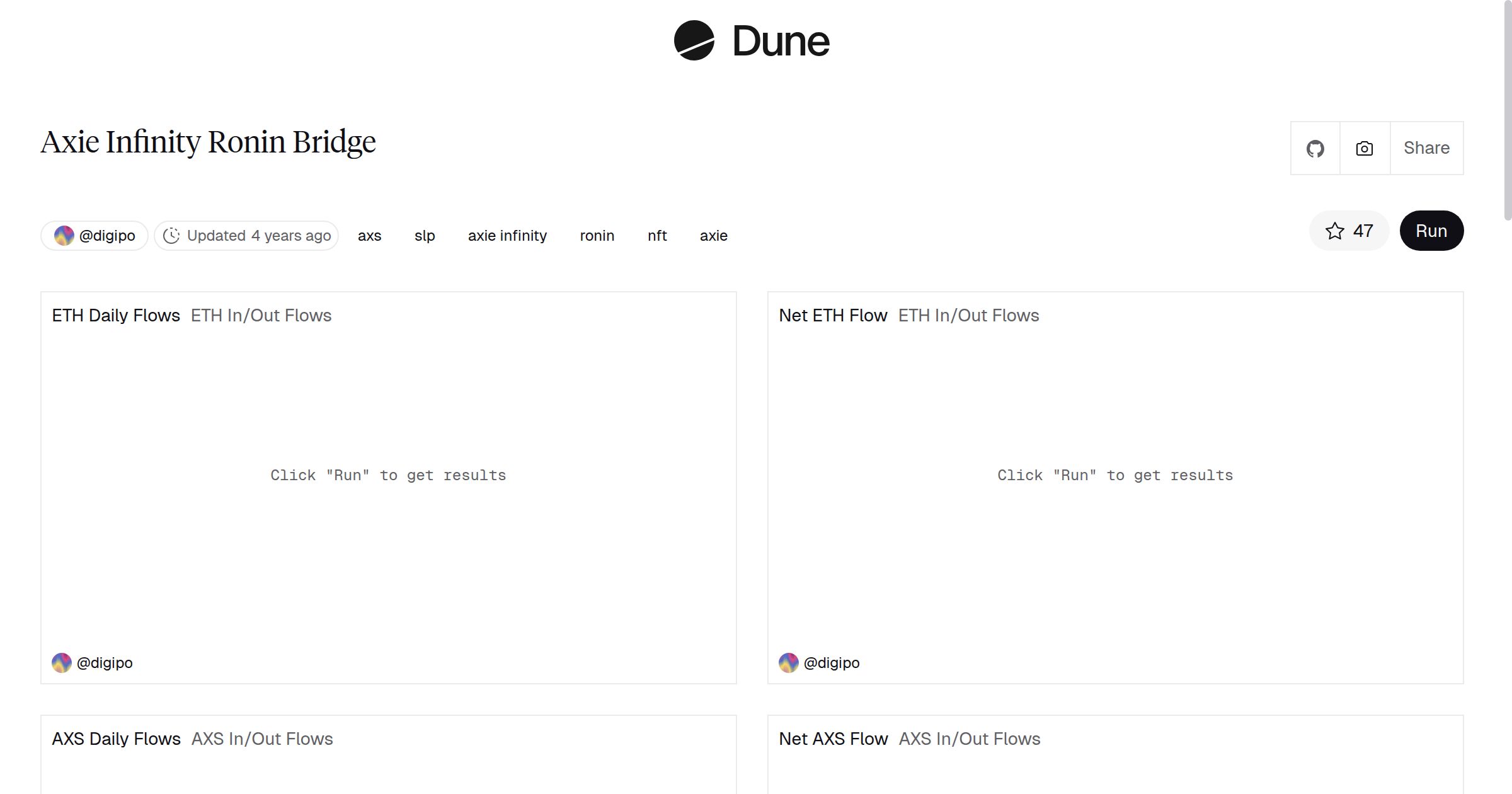Select the axie infinity tag
1512x794 pixels.
click(507, 236)
